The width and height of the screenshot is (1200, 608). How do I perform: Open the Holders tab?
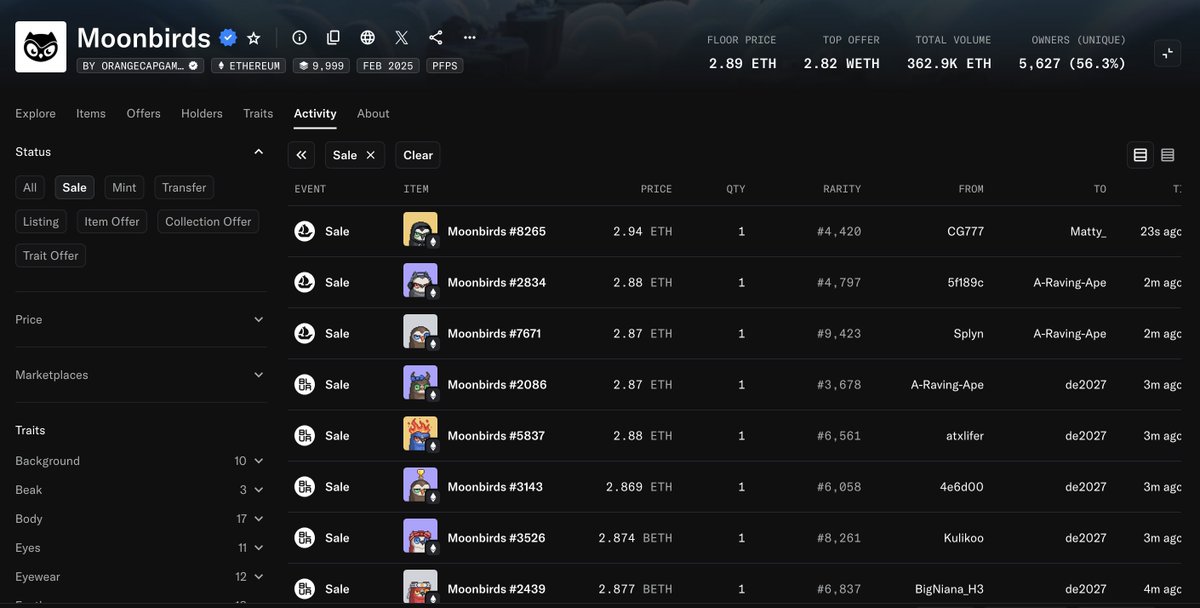pyautogui.click(x=202, y=113)
